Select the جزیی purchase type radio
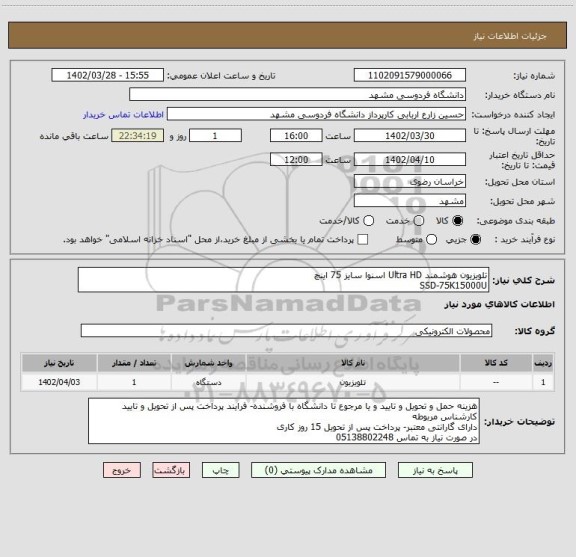The width and height of the screenshot is (576, 557). [x=476, y=240]
